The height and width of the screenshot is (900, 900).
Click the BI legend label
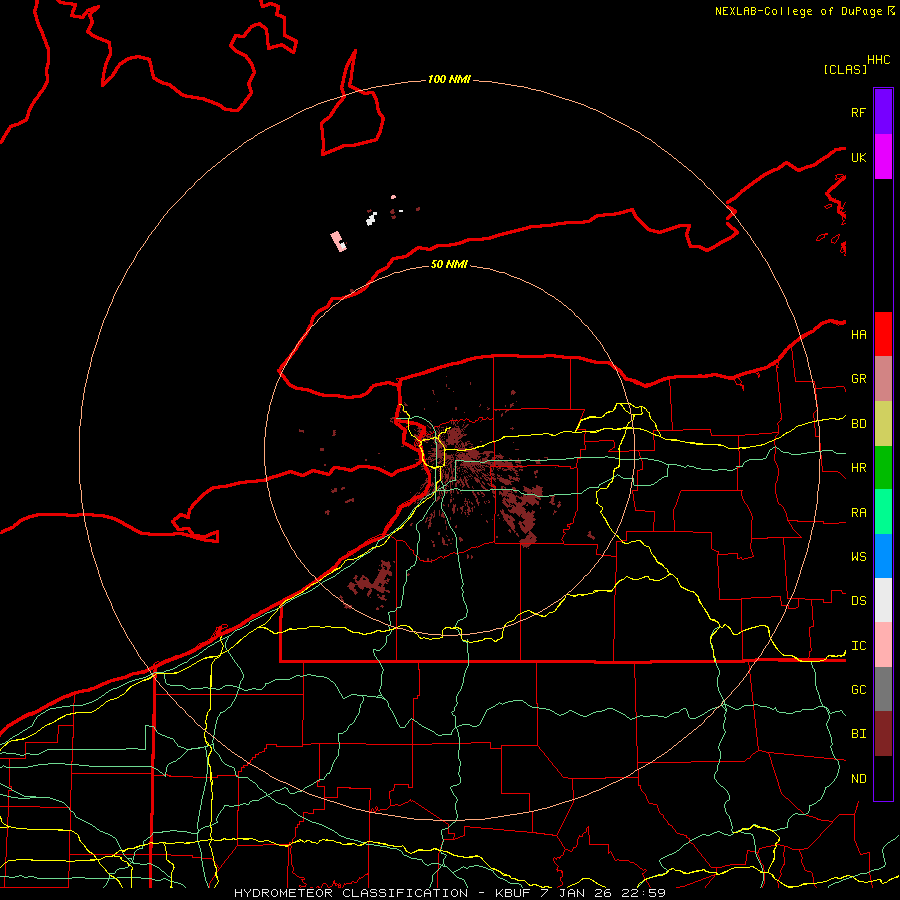(858, 734)
